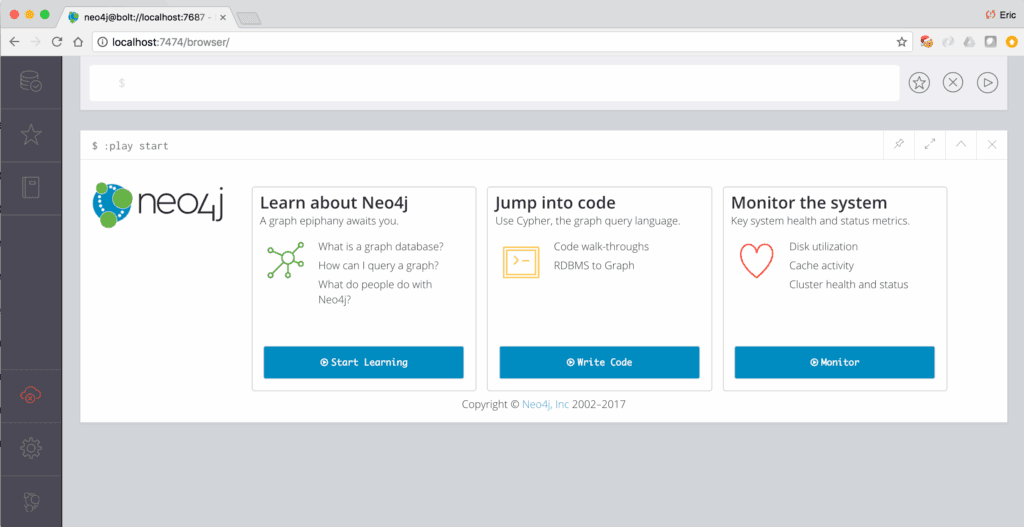This screenshot has width=1024, height=527.
Task: Click 'Disk utilization' text
Action: click(823, 246)
